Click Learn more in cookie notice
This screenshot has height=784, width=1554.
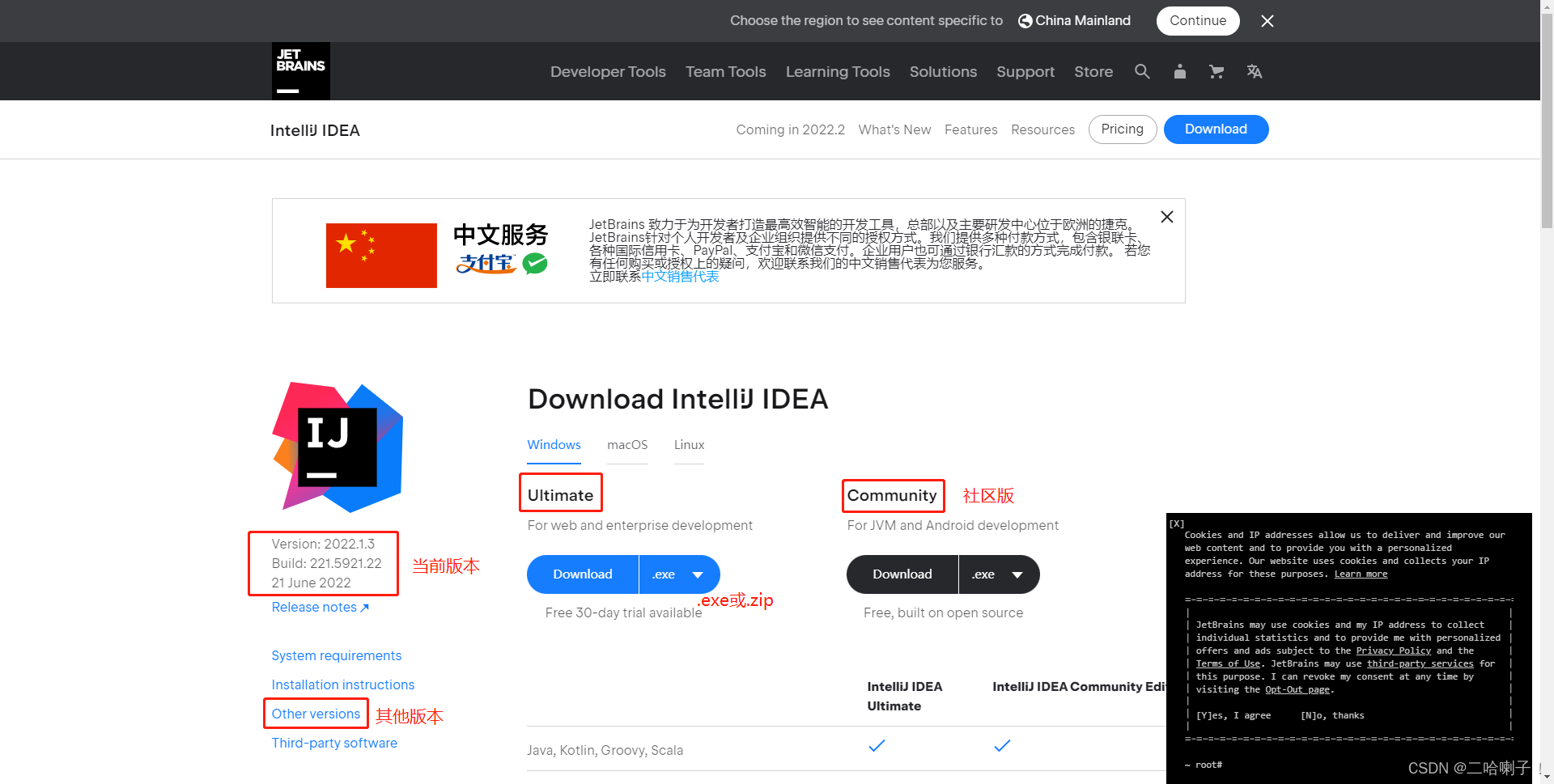click(1361, 574)
